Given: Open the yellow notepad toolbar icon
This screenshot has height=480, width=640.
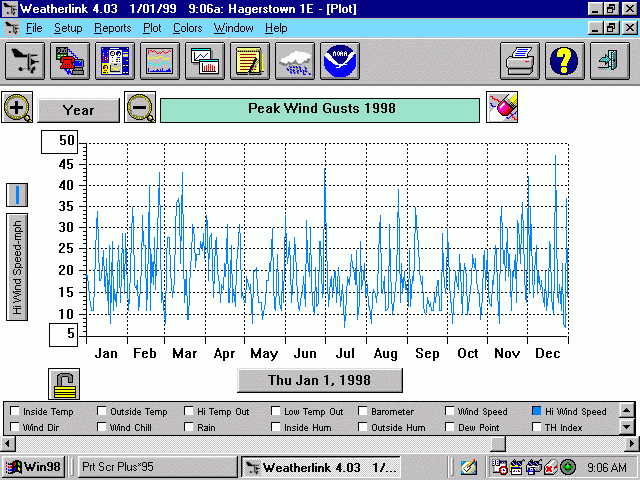Looking at the screenshot, I should pyautogui.click(x=250, y=61).
